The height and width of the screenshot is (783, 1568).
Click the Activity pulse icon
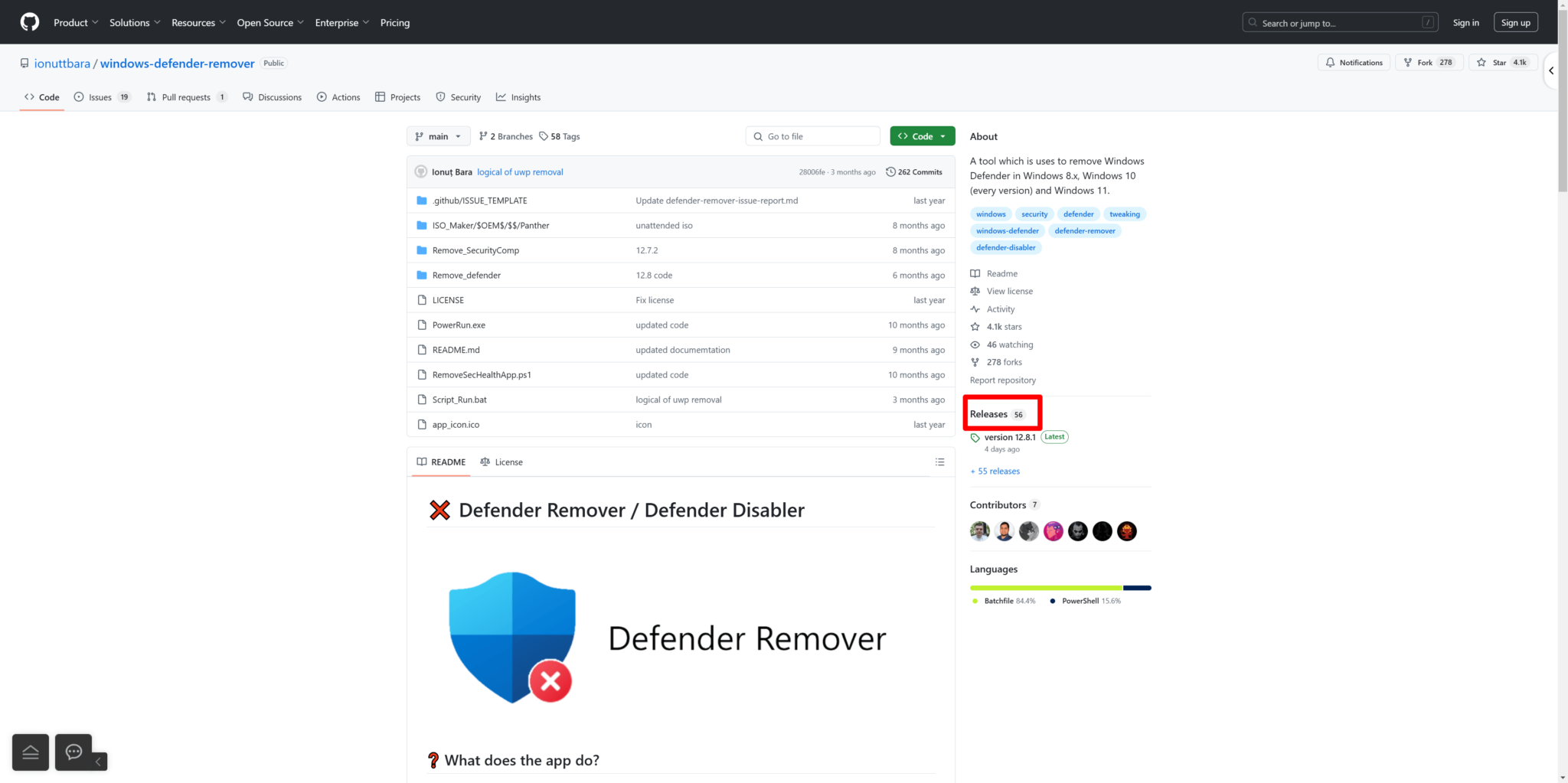[975, 308]
